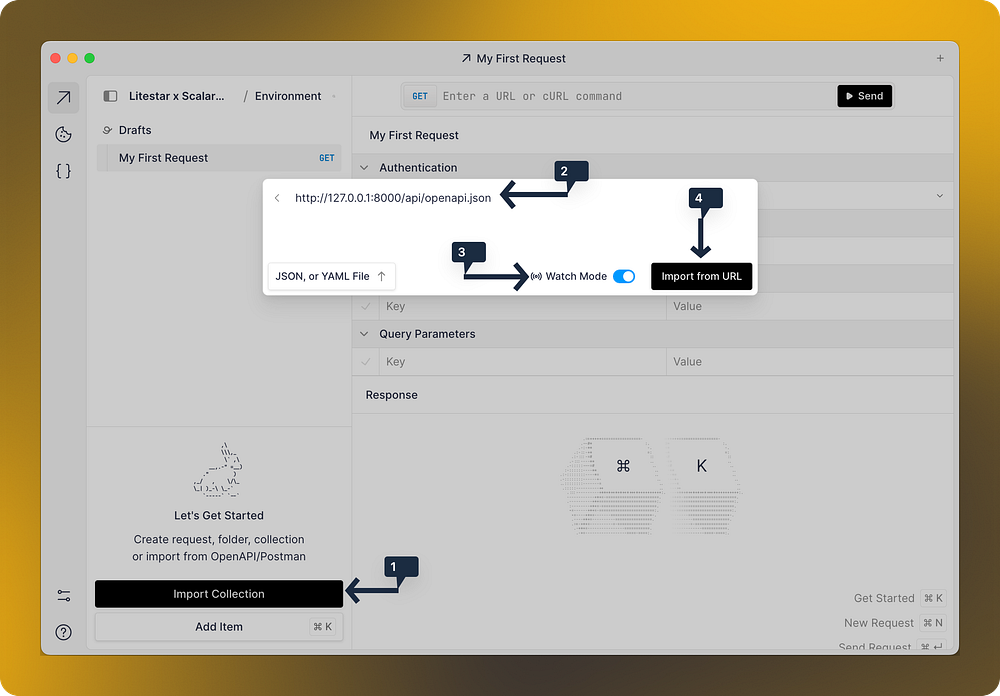Open the Environment curly braces icon
1000x696 pixels.
pyautogui.click(x=63, y=170)
